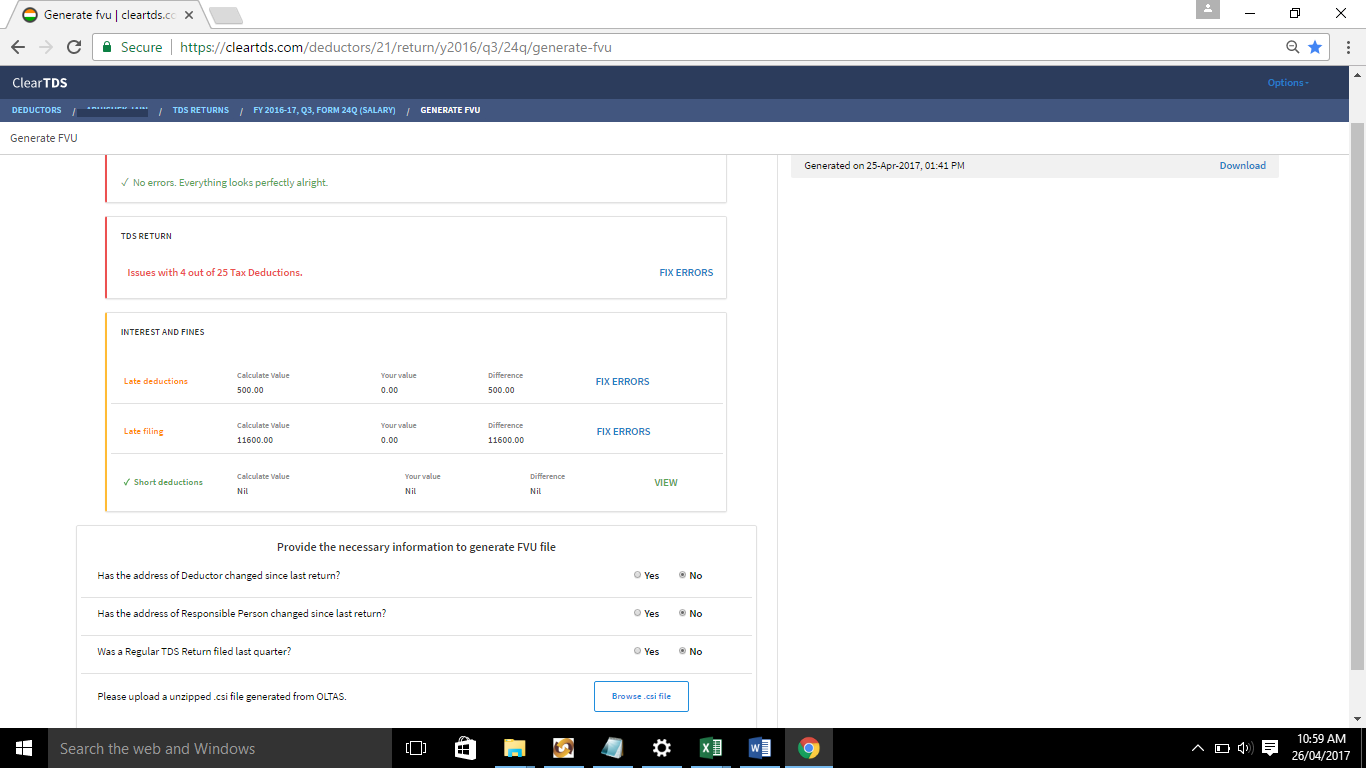Reload the page with the browser refresh icon
The height and width of the screenshot is (768, 1366).
click(74, 47)
